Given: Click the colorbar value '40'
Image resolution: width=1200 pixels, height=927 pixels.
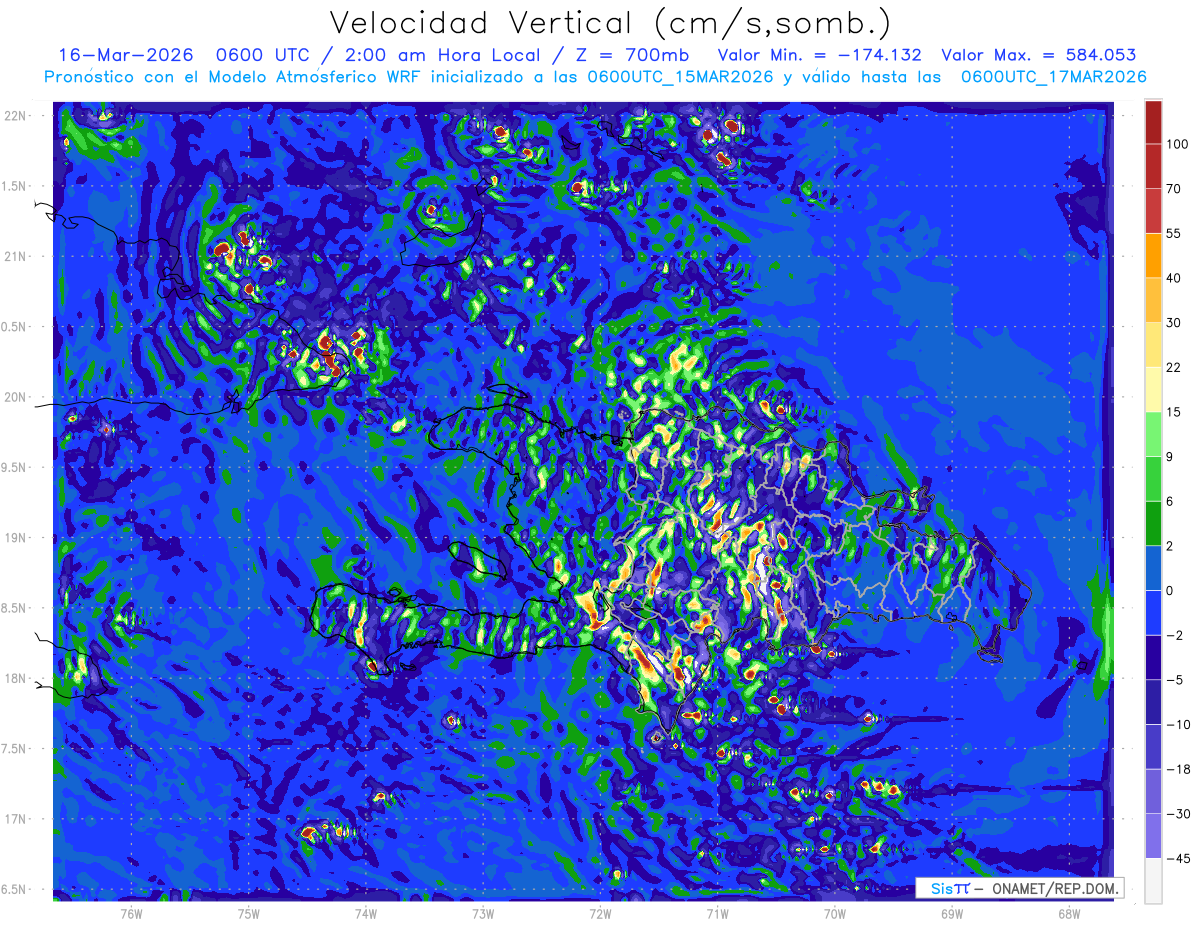Looking at the screenshot, I should point(1175,277).
